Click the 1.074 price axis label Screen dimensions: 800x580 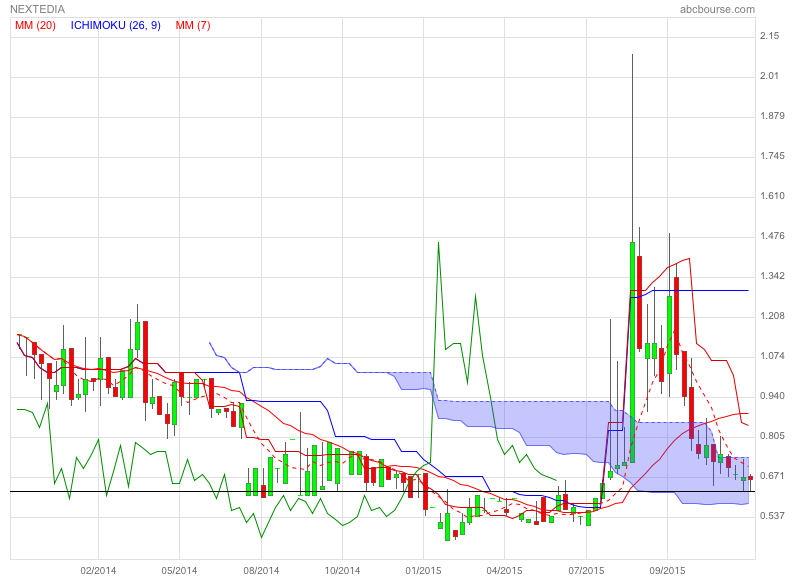point(772,356)
